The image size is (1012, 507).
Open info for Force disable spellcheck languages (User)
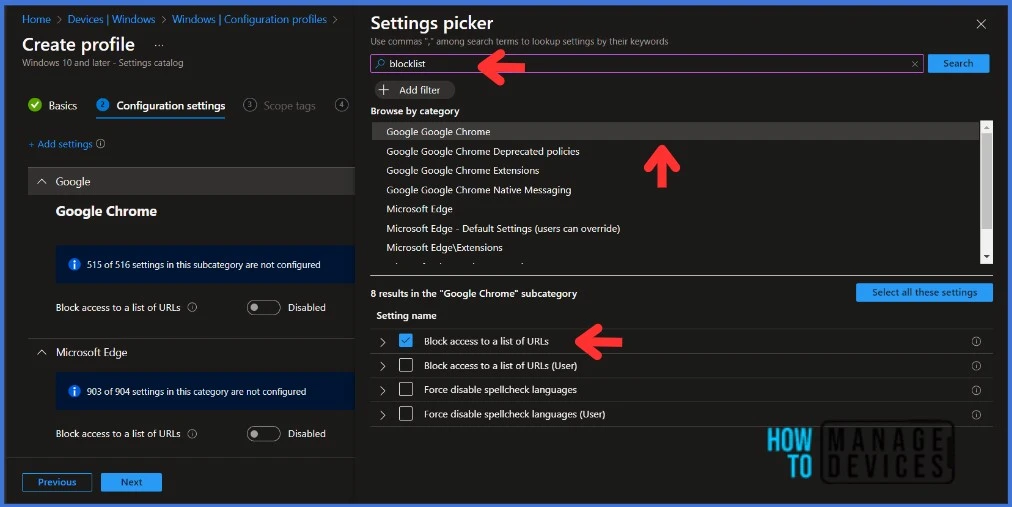(976, 415)
